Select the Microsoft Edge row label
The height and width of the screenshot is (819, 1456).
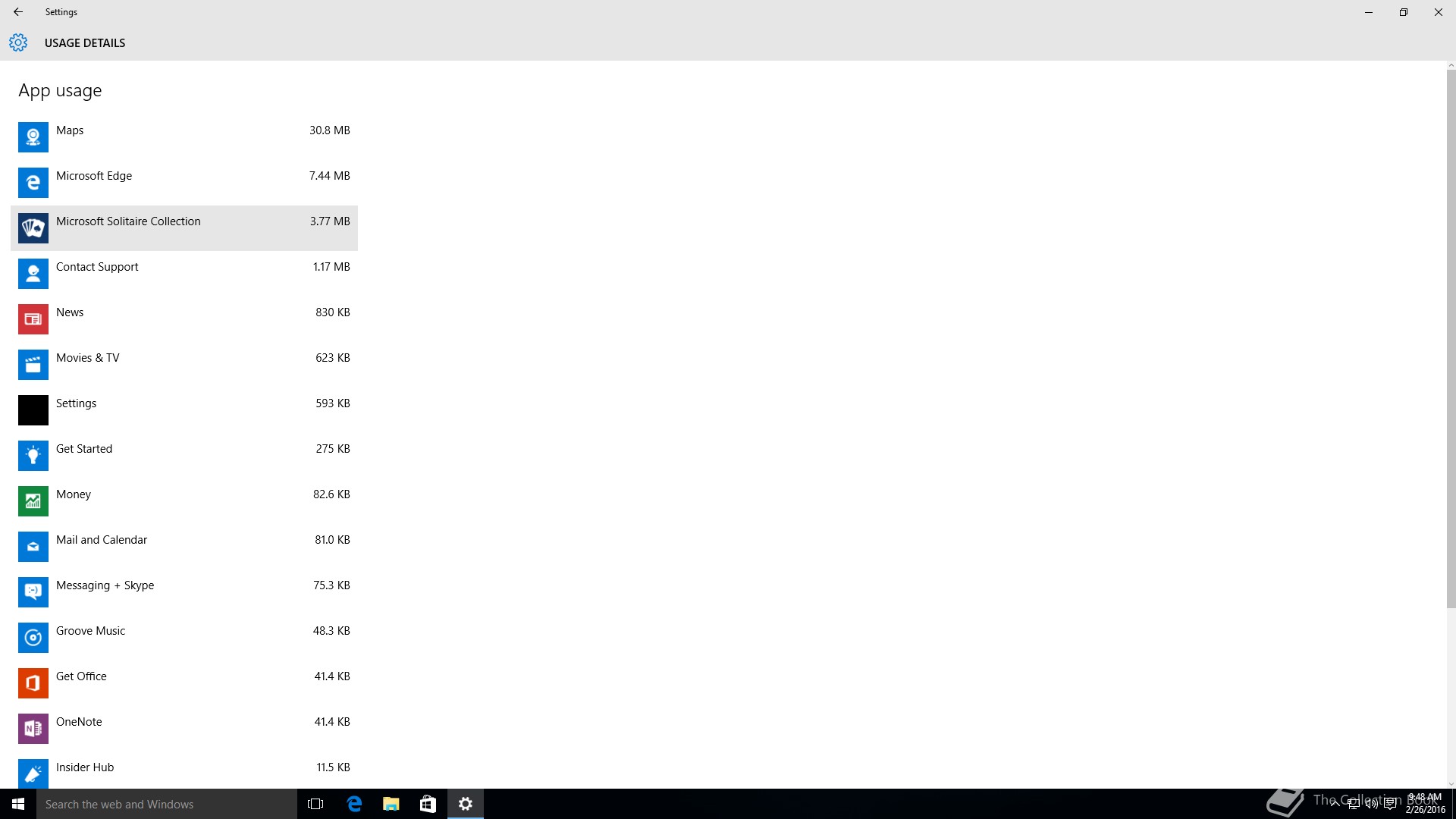click(x=94, y=176)
